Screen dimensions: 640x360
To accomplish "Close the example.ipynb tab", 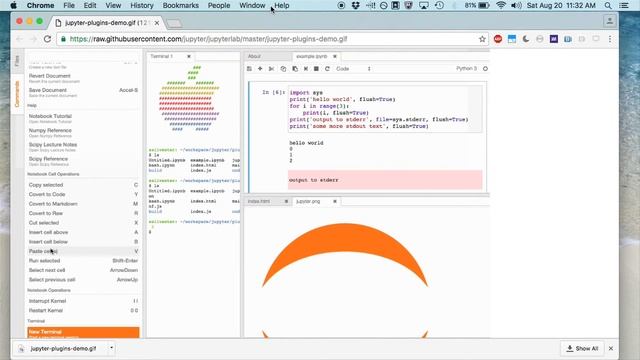I will click(x=335, y=56).
